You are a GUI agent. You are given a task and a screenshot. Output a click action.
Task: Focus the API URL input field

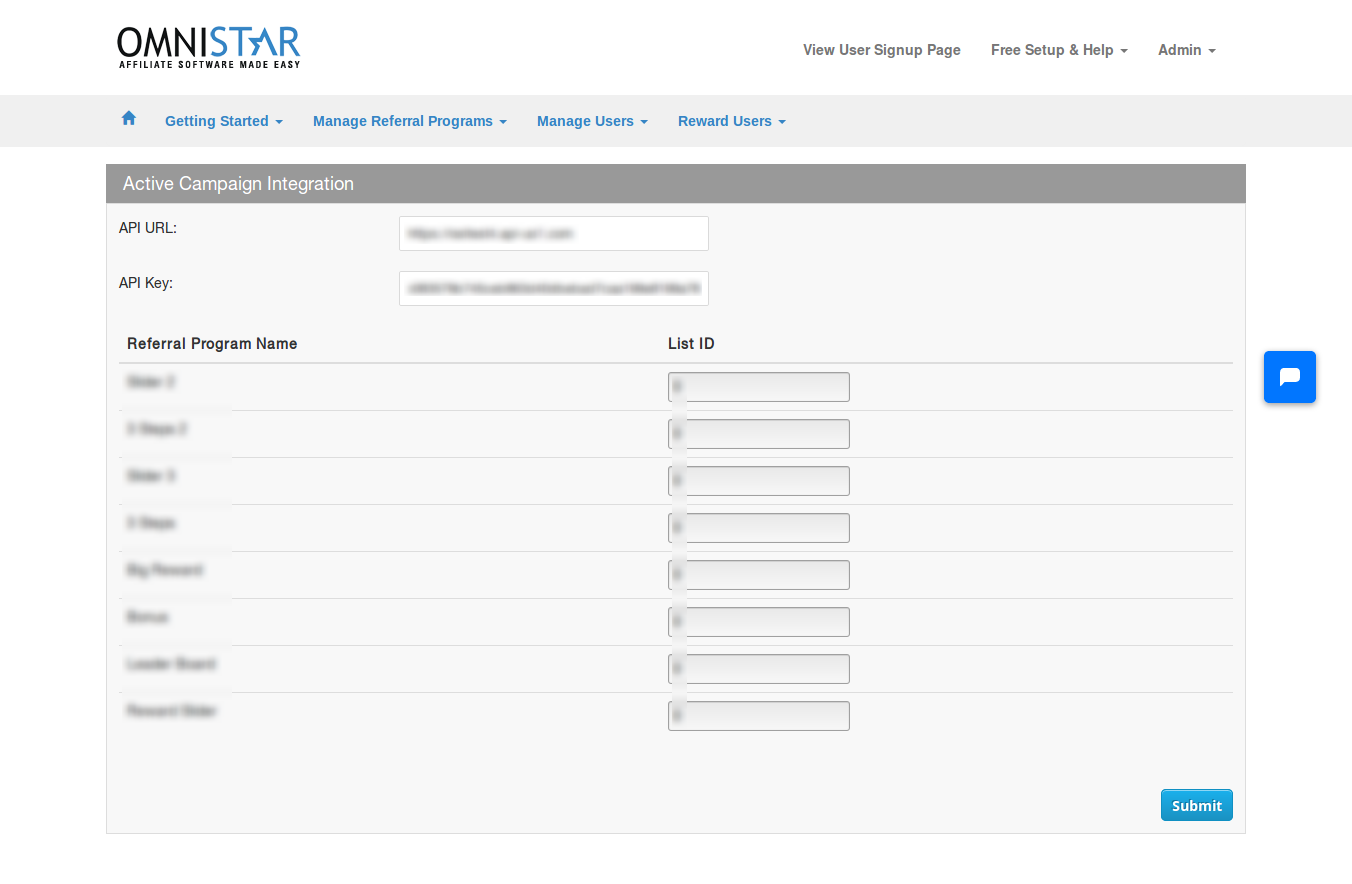pyautogui.click(x=554, y=233)
